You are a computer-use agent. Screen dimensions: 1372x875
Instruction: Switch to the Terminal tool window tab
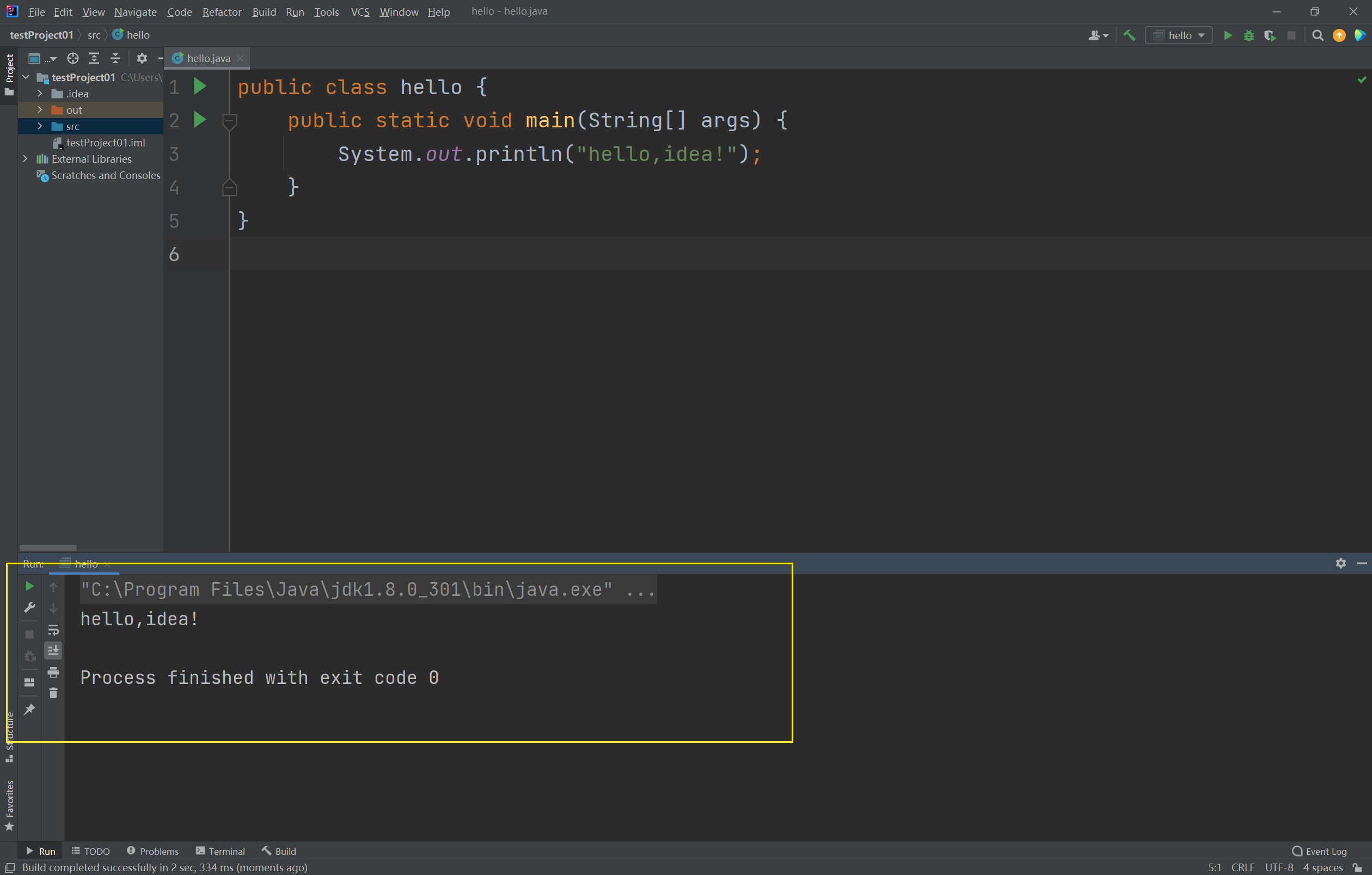point(220,851)
